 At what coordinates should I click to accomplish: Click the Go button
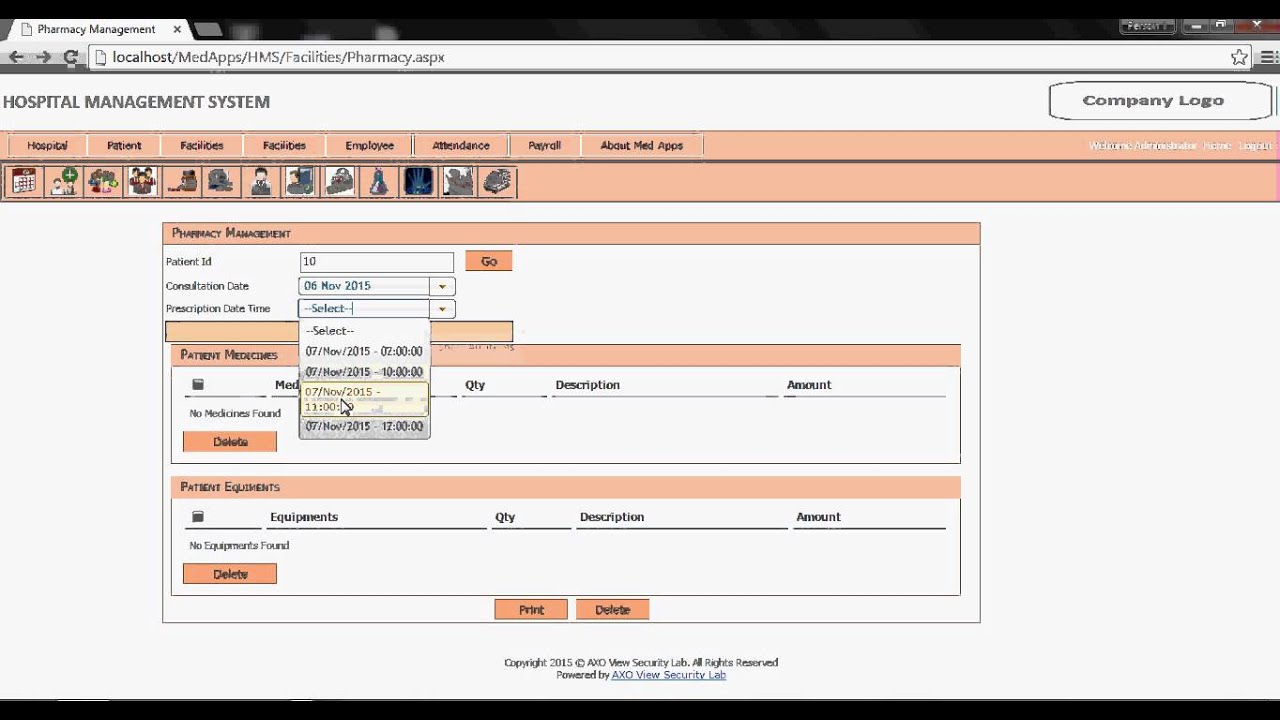click(x=489, y=261)
